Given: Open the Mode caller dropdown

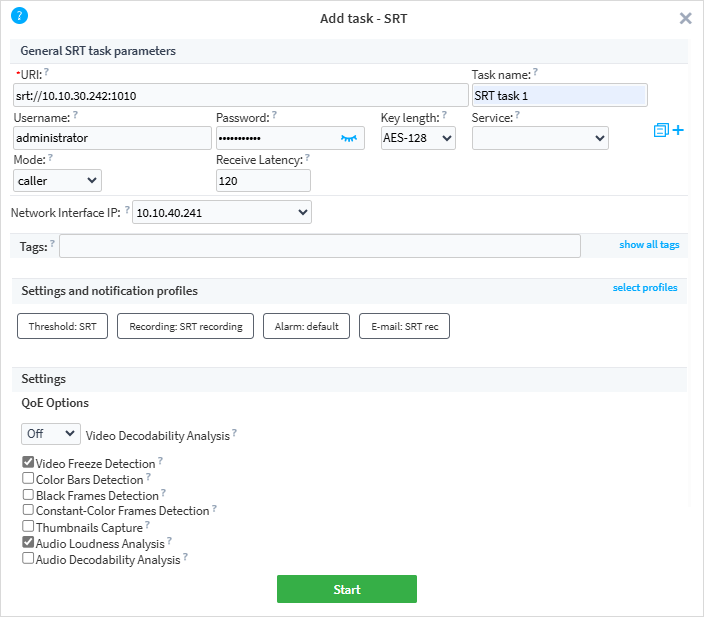Looking at the screenshot, I should point(58,180).
